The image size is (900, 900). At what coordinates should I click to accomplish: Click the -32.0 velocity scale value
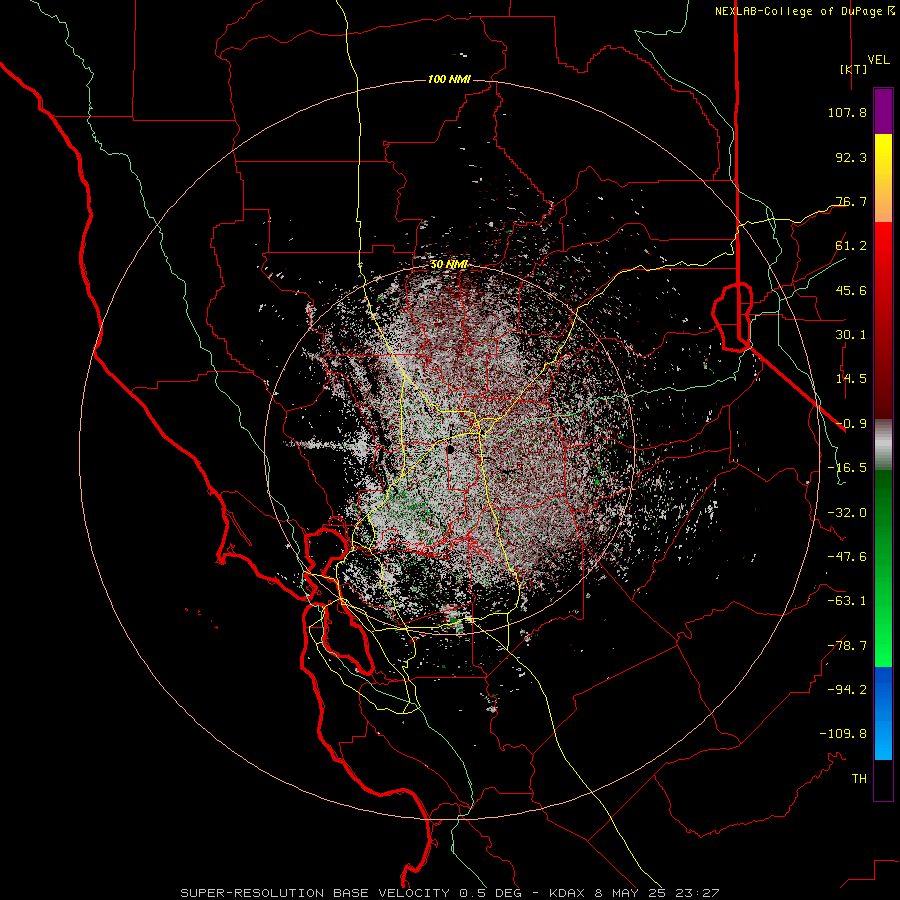[x=847, y=513]
